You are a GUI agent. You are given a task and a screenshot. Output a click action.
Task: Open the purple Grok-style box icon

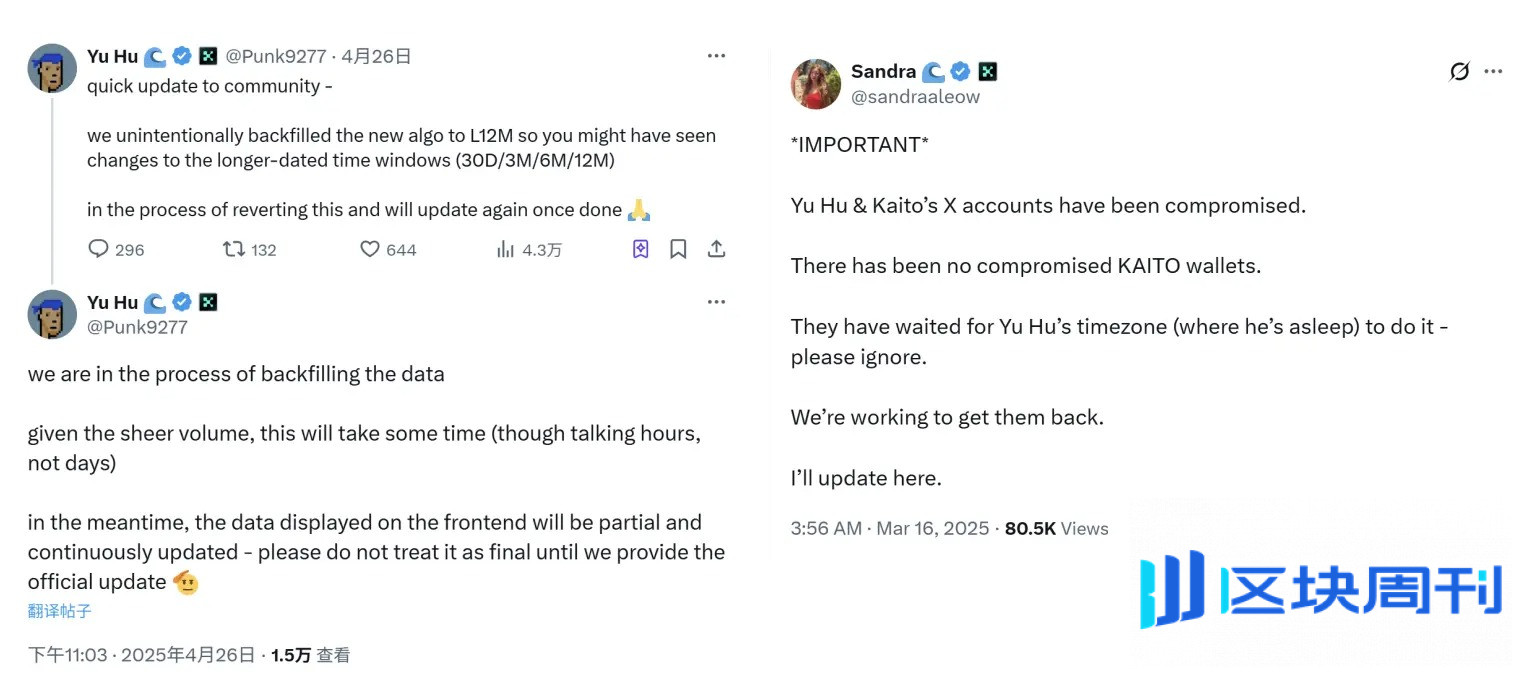click(641, 249)
